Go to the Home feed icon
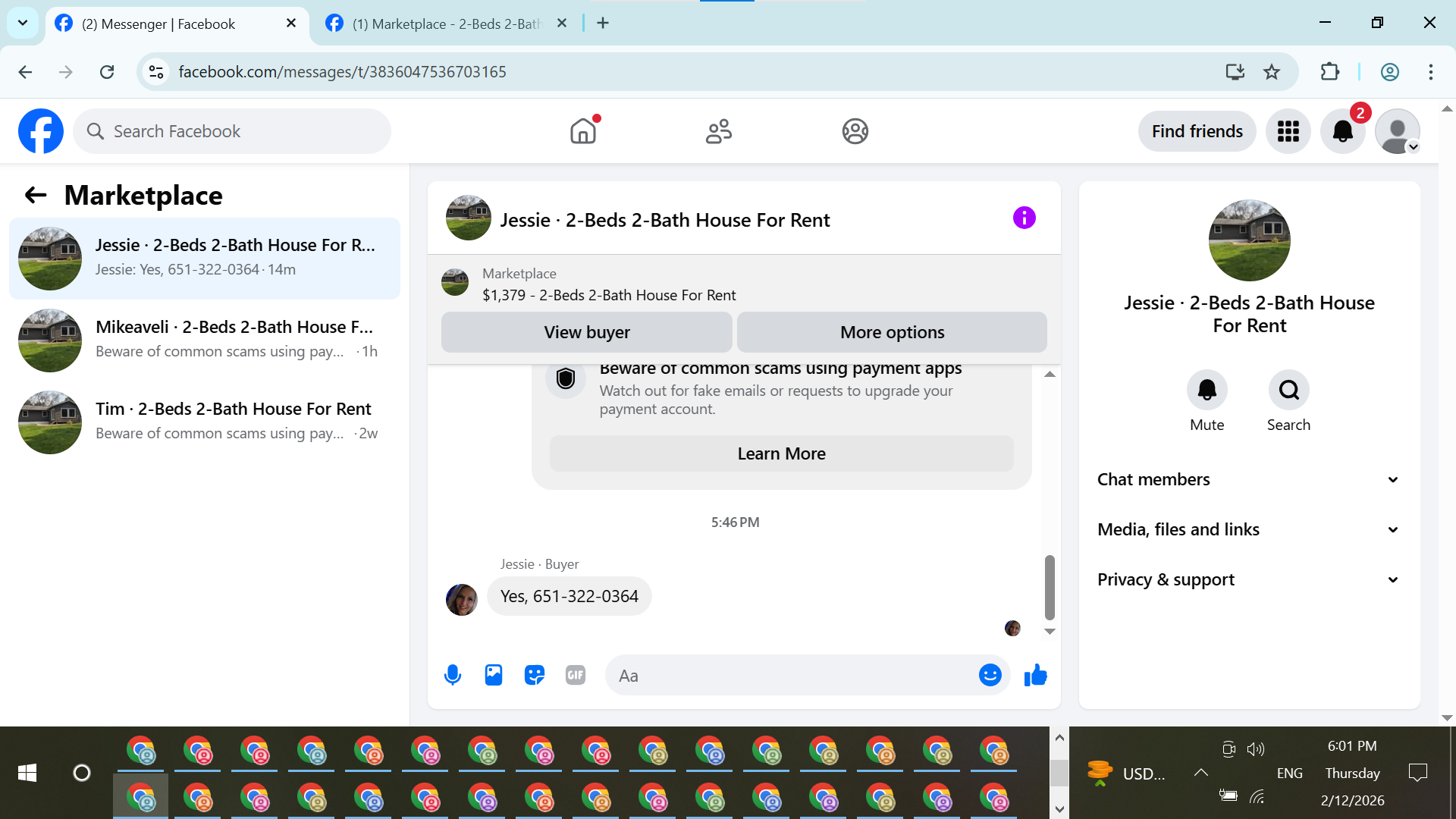The width and height of the screenshot is (1456, 819). [x=583, y=131]
